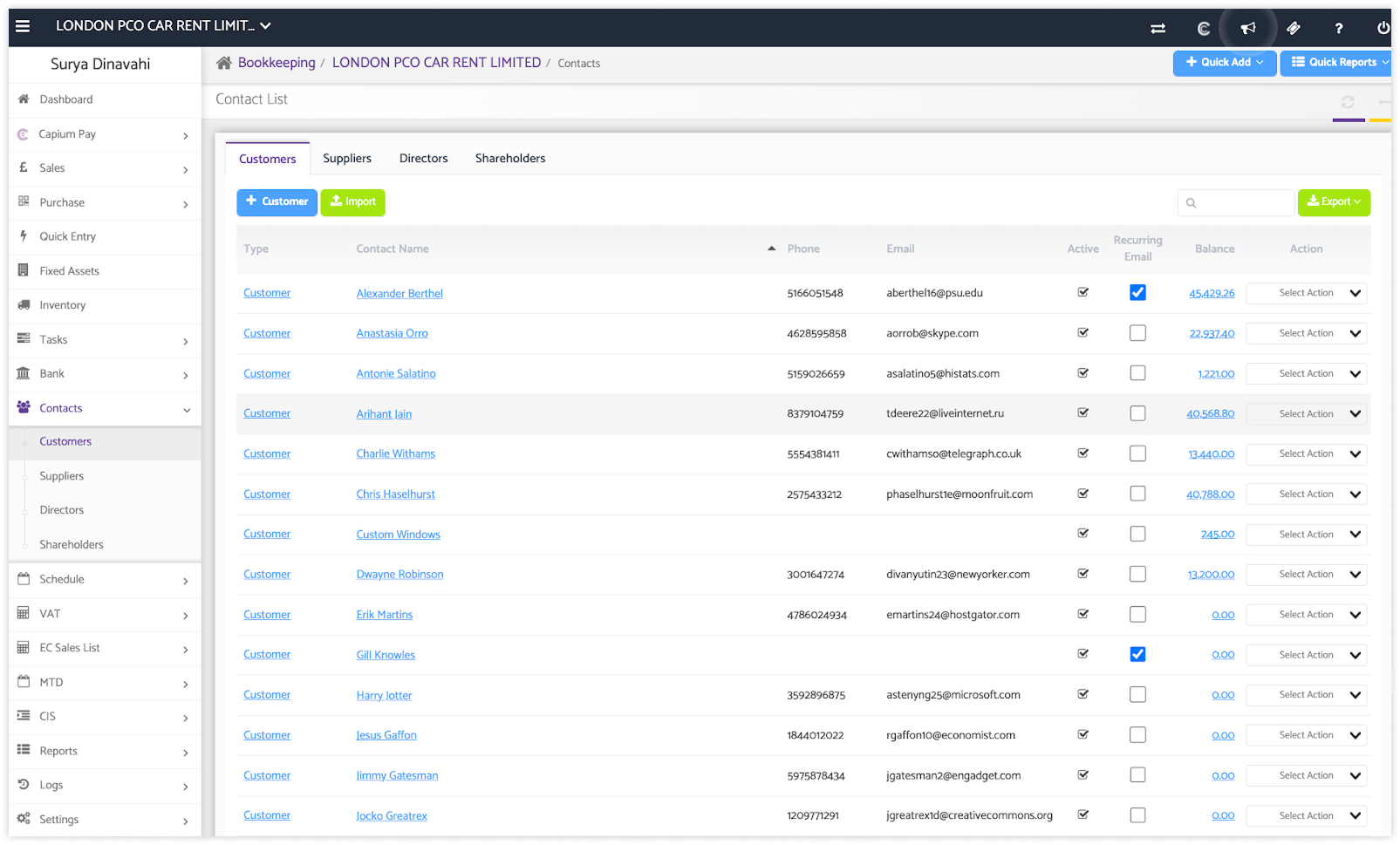This screenshot has width=1400, height=845.
Task: Click the VAT calculator icon in sidebar
Action: (x=24, y=613)
